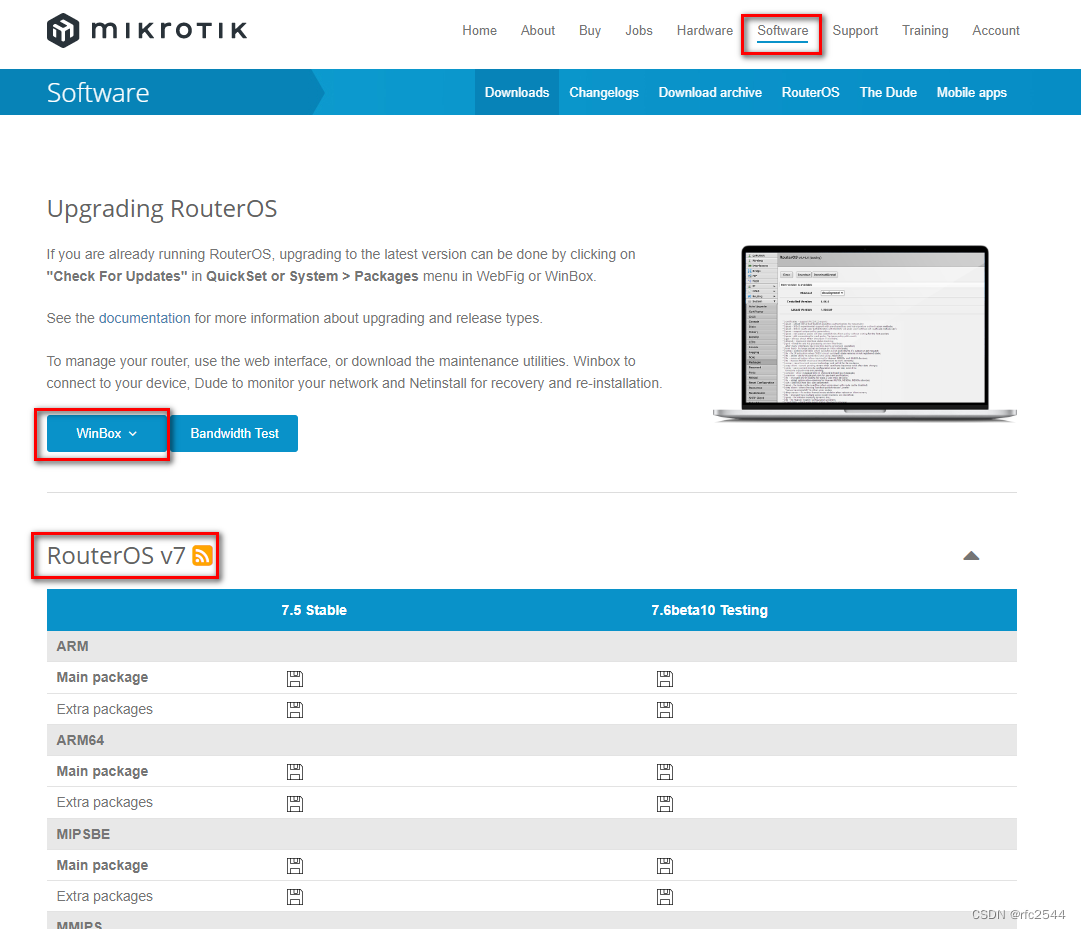Download ARM Main package 7.5 Stable
Image resolution: width=1081 pixels, height=929 pixels.
click(x=295, y=678)
